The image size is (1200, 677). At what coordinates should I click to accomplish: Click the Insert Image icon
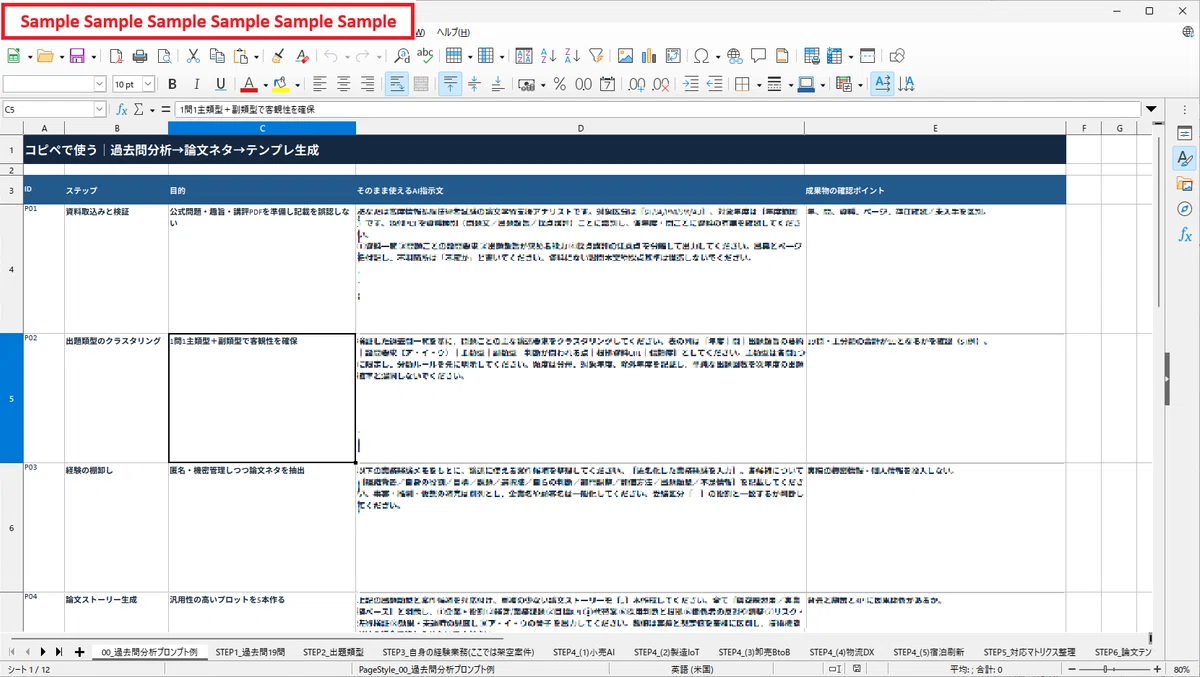(625, 56)
